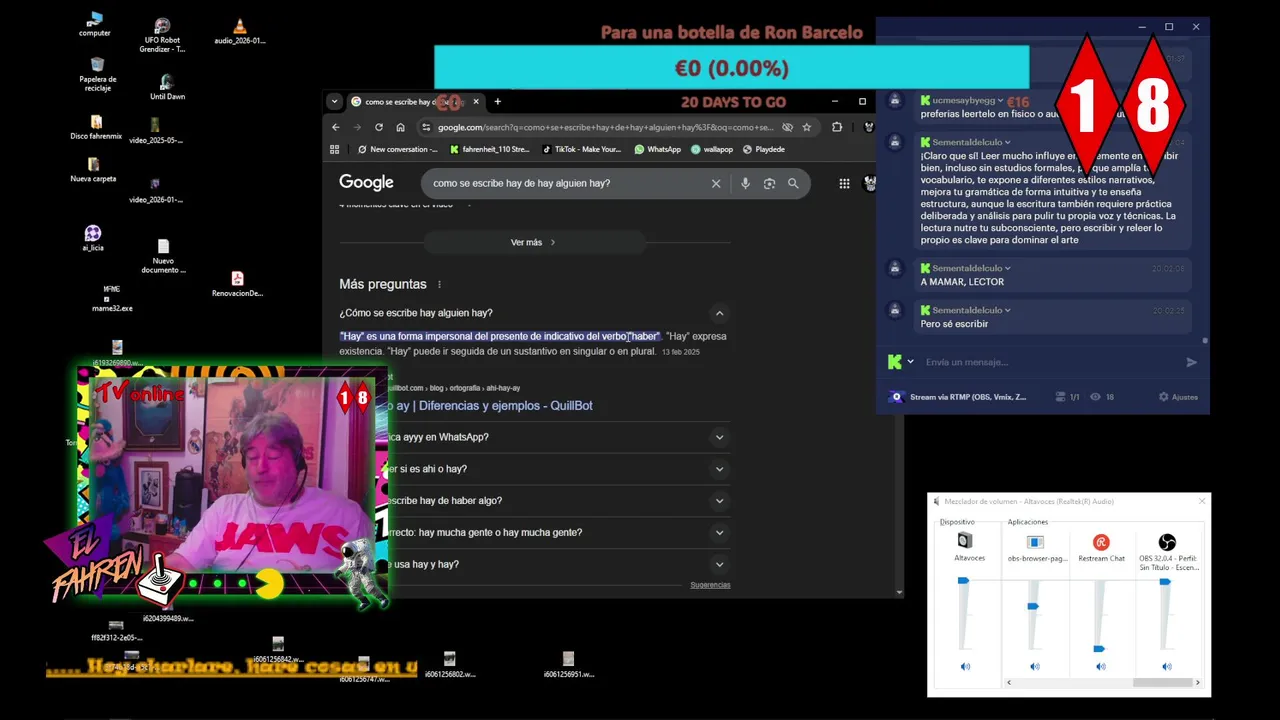This screenshot has height=720, width=1280.
Task: Open the Chrome home page button
Action: click(400, 127)
